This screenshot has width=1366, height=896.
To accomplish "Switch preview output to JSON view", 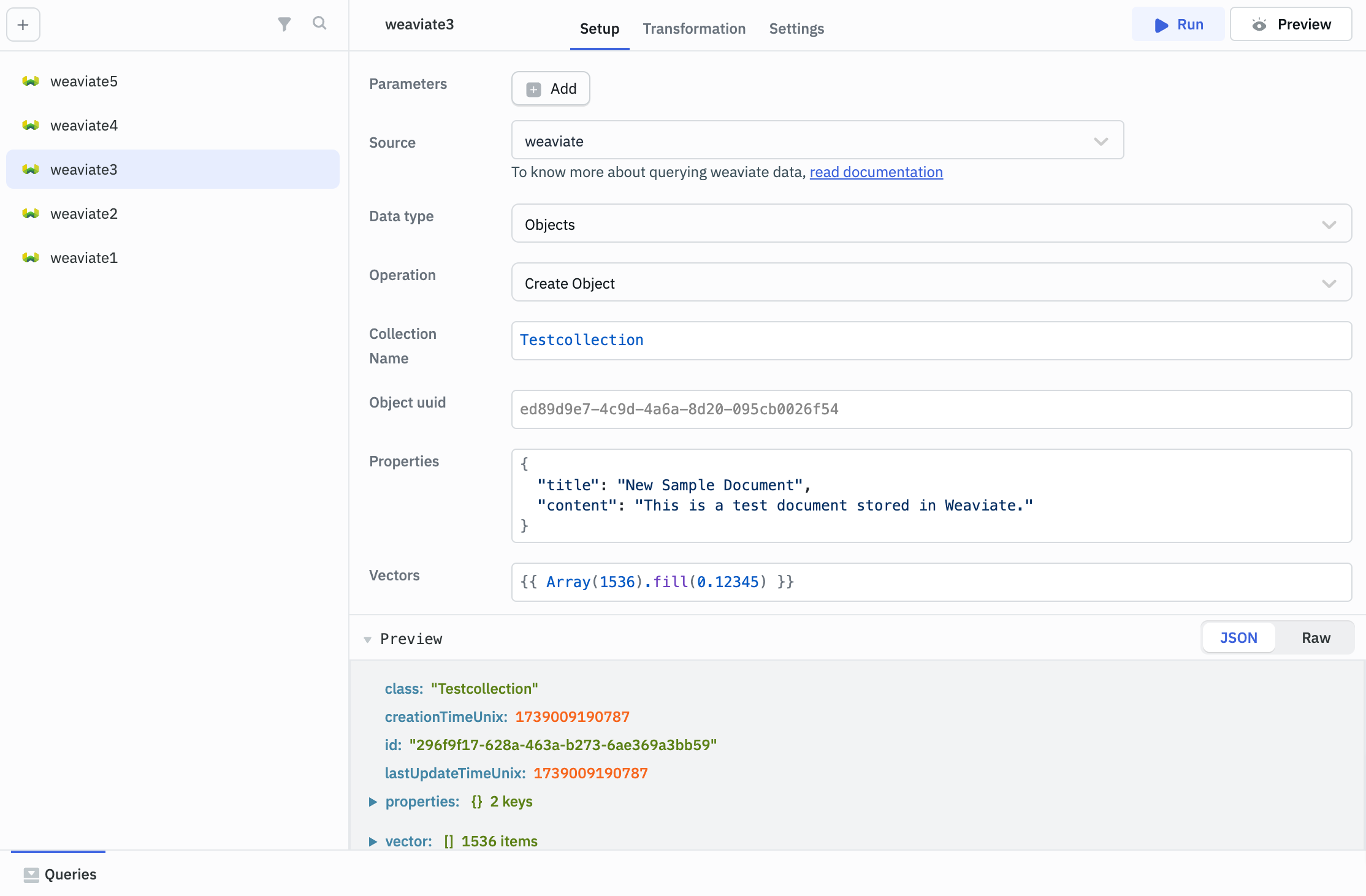I will coord(1238,637).
